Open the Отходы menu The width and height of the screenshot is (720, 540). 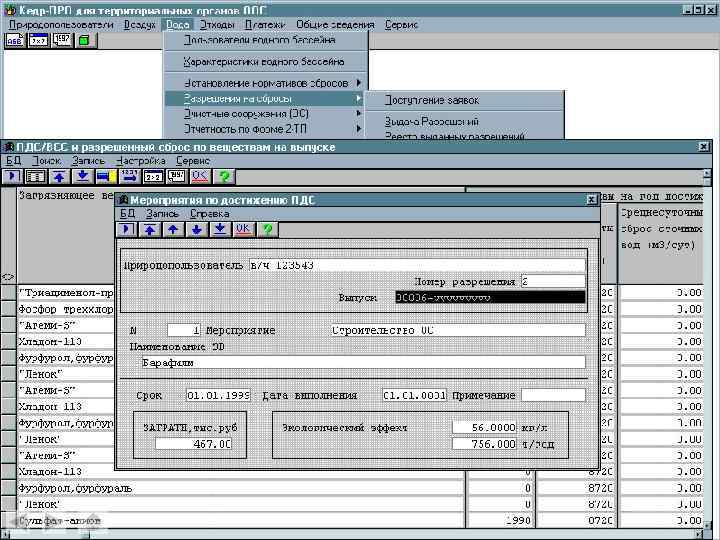click(217, 25)
